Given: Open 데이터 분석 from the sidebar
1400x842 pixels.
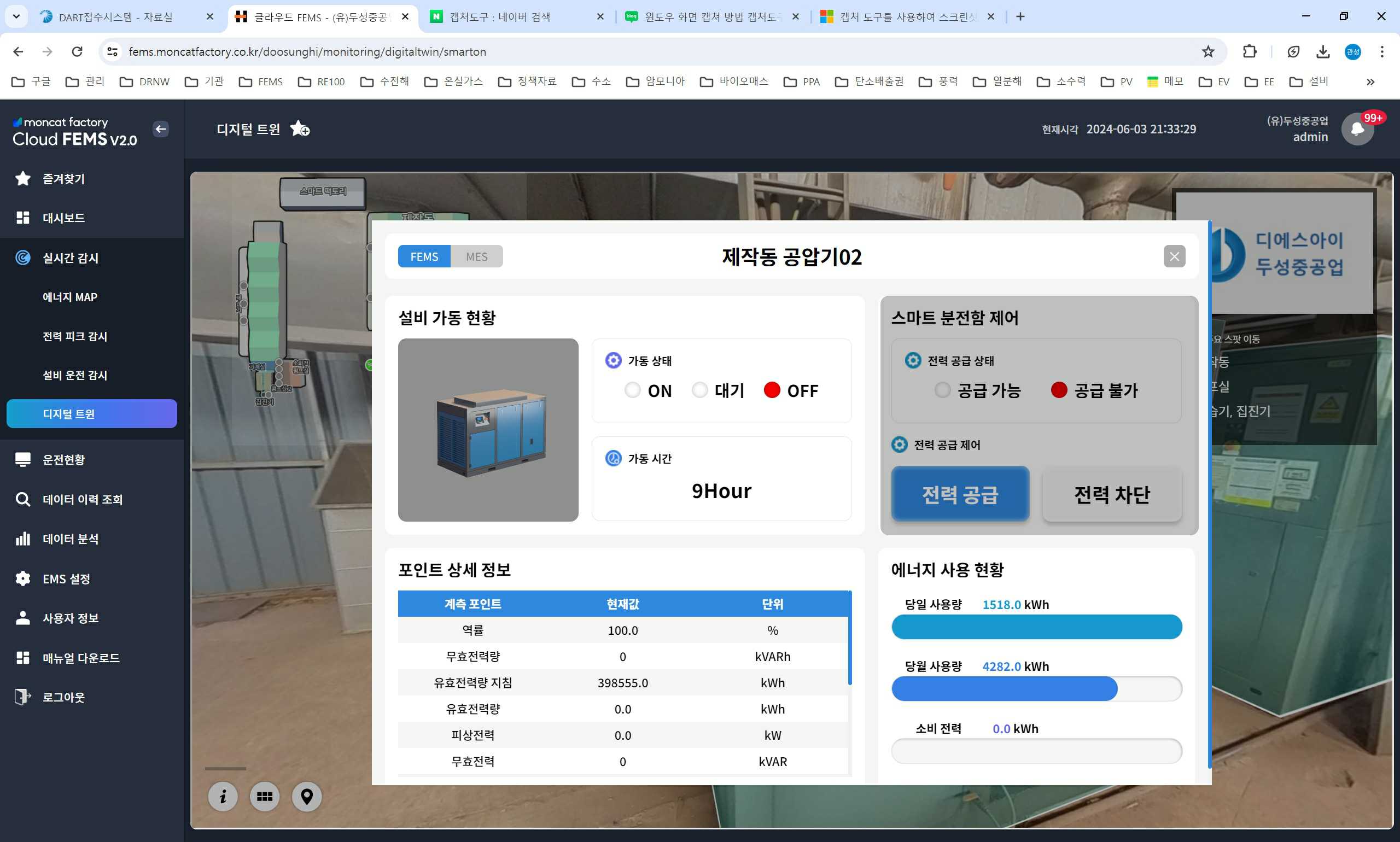Looking at the screenshot, I should click(73, 539).
